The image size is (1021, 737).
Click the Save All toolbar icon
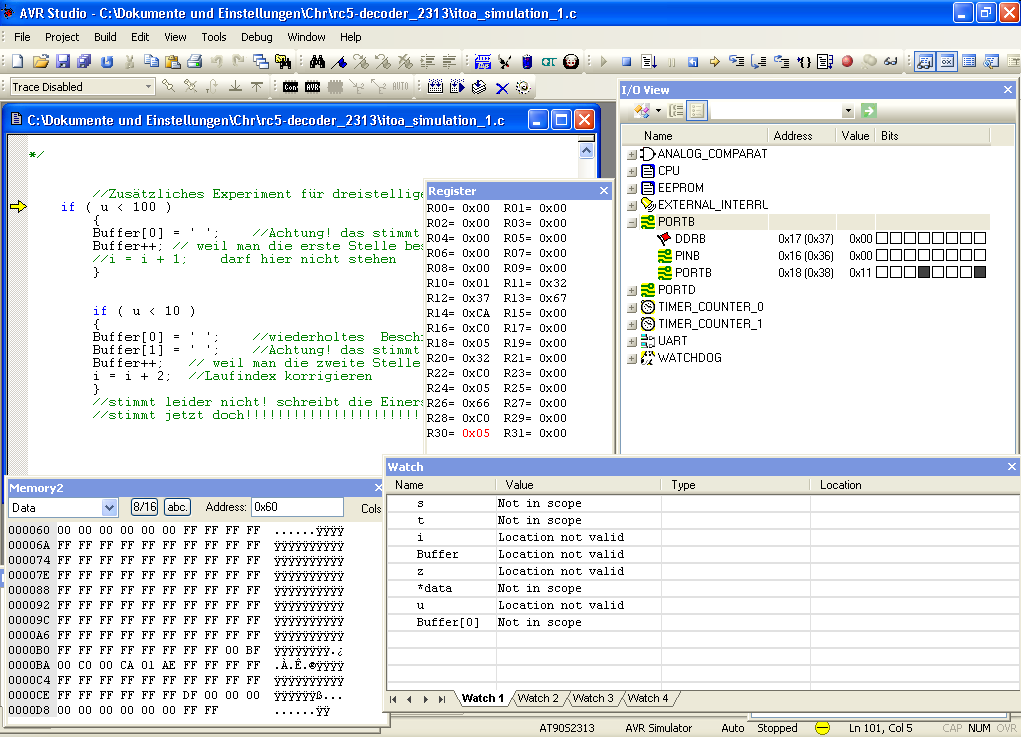84,61
